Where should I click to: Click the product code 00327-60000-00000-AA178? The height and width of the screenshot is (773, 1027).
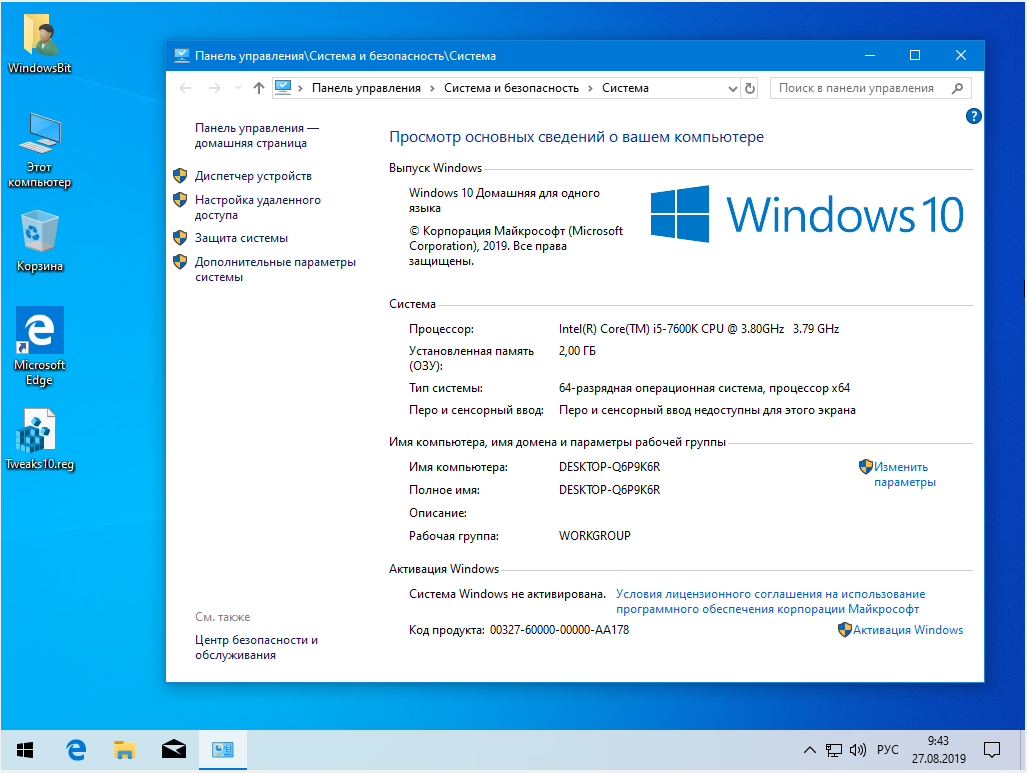[x=559, y=630]
